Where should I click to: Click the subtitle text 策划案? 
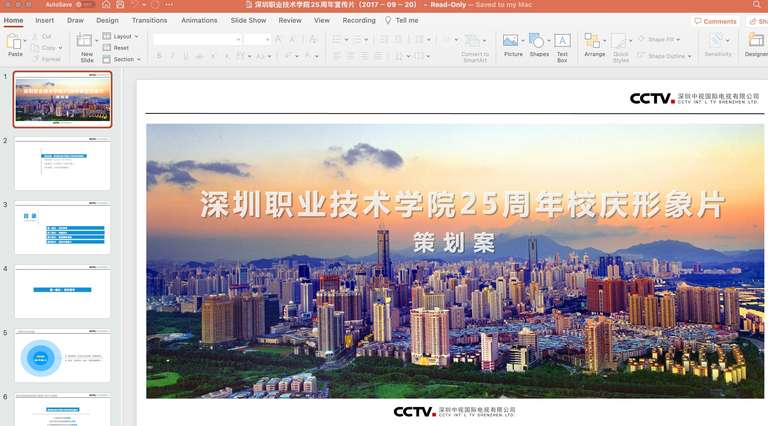coord(454,242)
